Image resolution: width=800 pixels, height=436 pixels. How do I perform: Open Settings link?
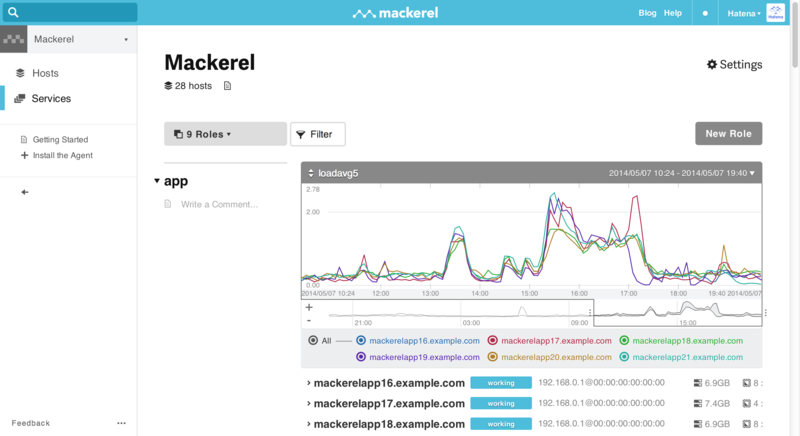click(x=735, y=64)
